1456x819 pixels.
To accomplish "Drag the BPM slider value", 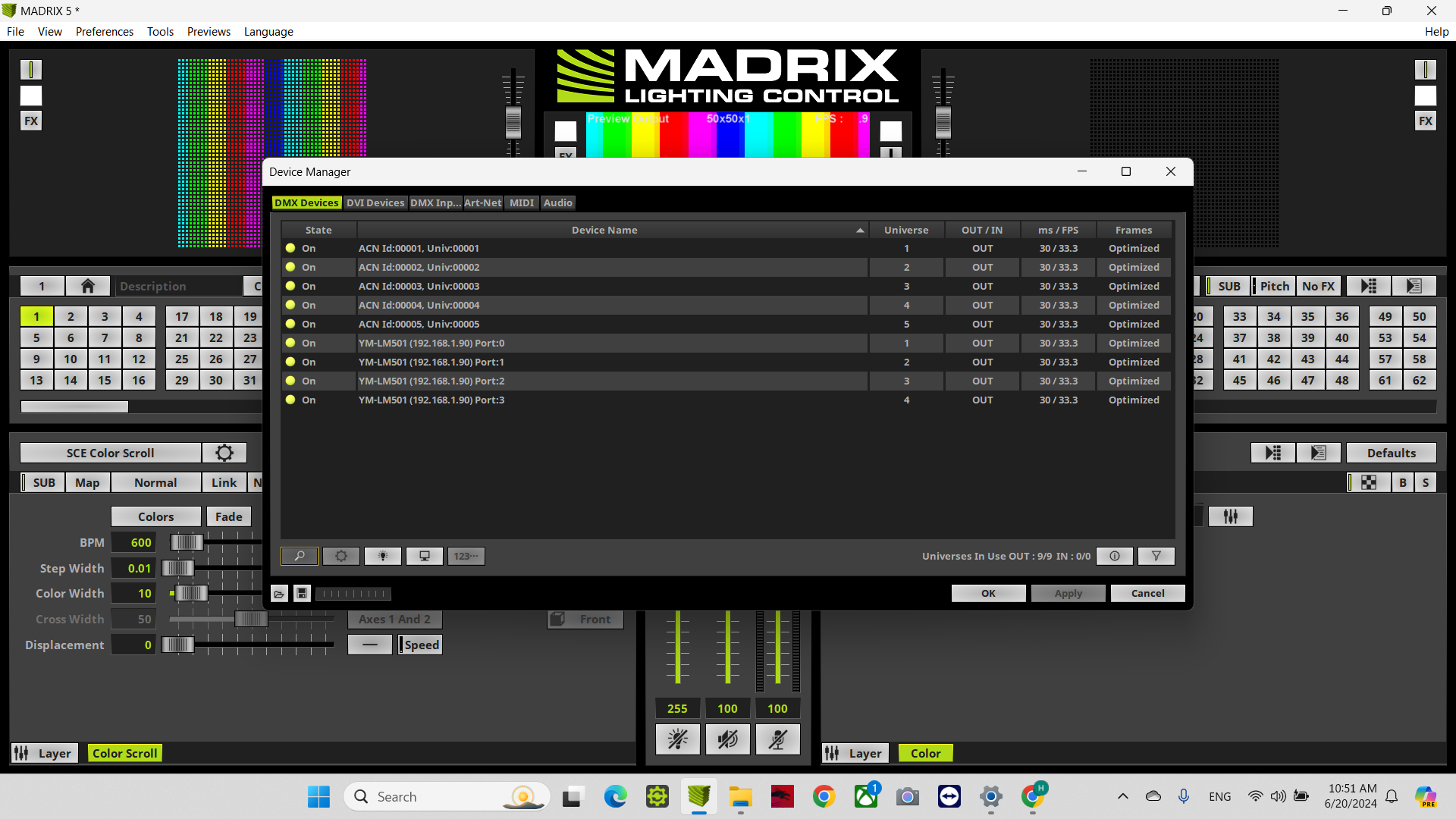I will [186, 542].
